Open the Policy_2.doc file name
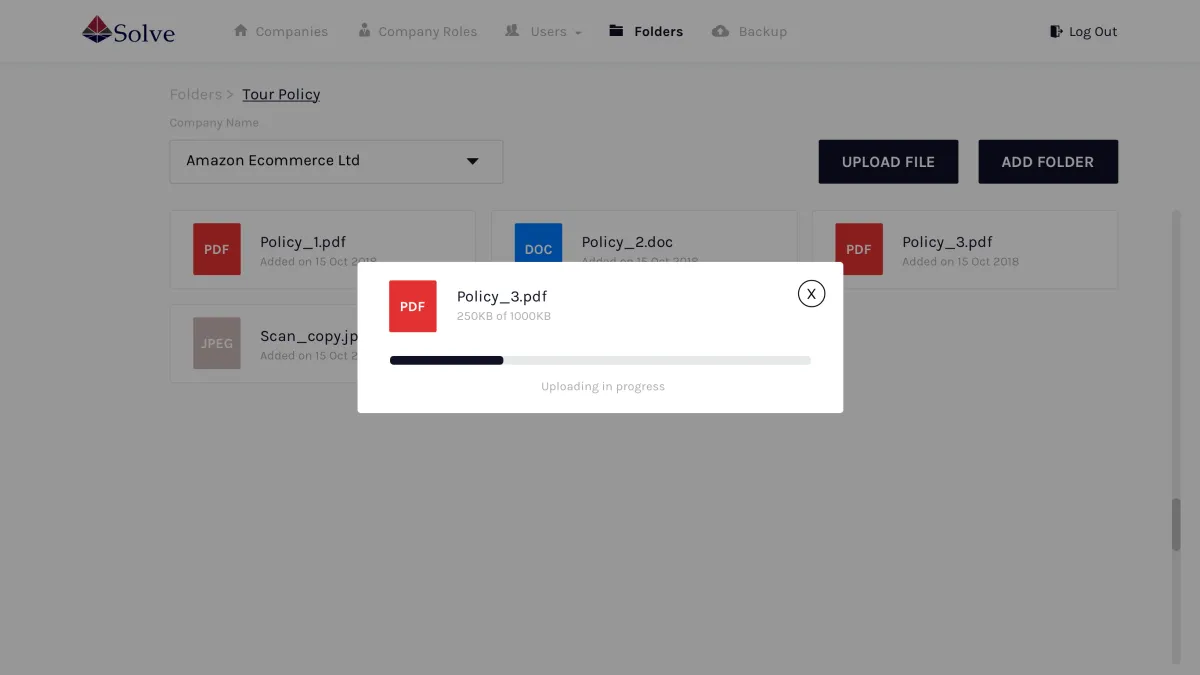1200x675 pixels. click(x=627, y=242)
